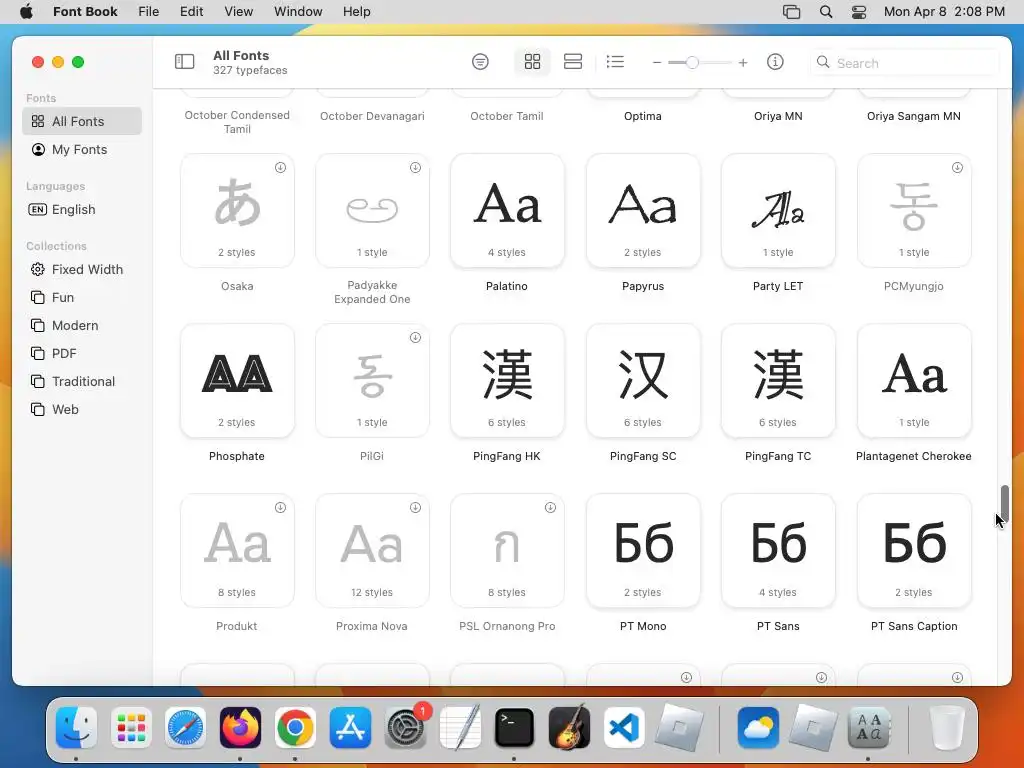The height and width of the screenshot is (768, 1024).
Task: Click the Search field
Action: pyautogui.click(x=904, y=63)
